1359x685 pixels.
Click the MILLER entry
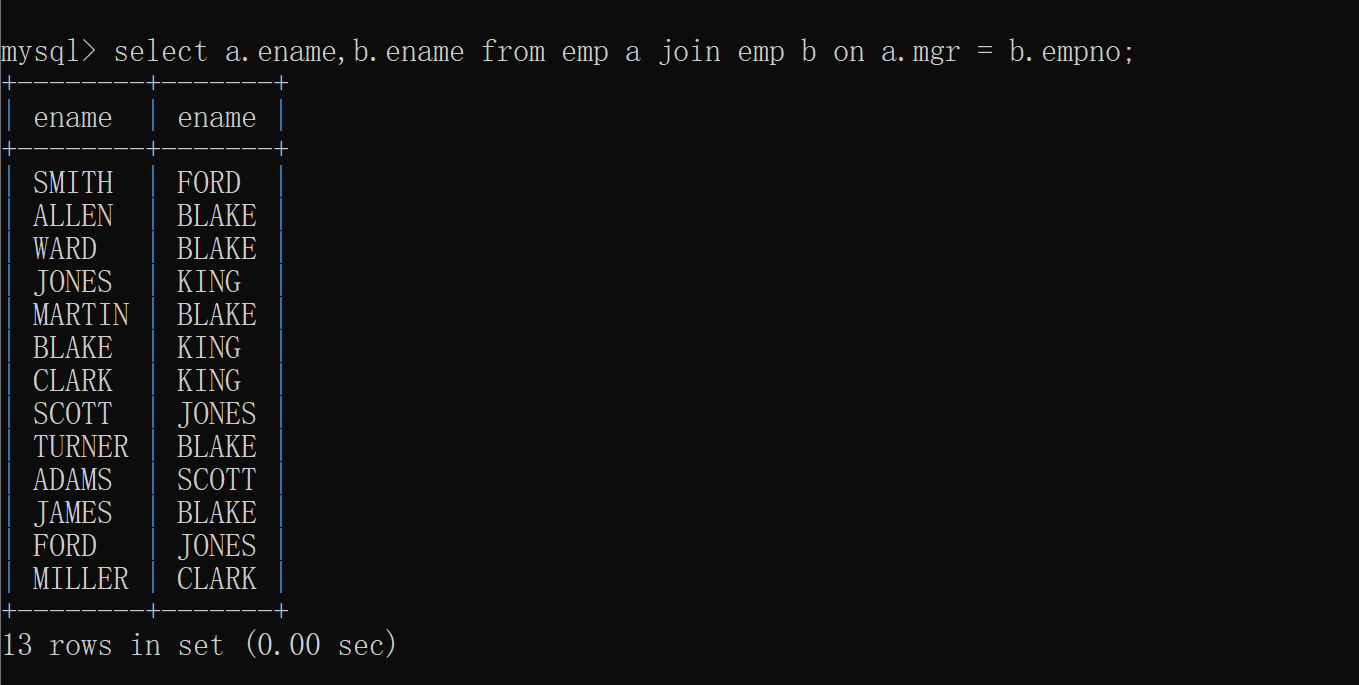[x=81, y=579]
